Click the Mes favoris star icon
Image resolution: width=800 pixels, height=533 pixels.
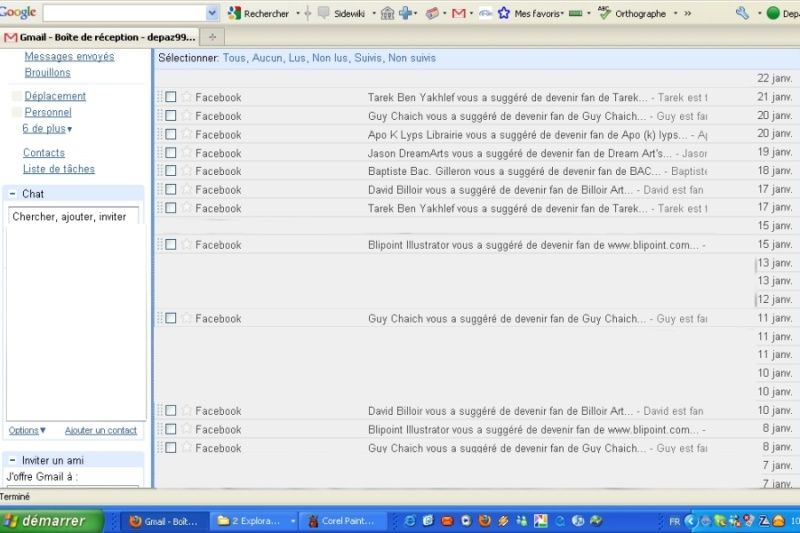504,13
